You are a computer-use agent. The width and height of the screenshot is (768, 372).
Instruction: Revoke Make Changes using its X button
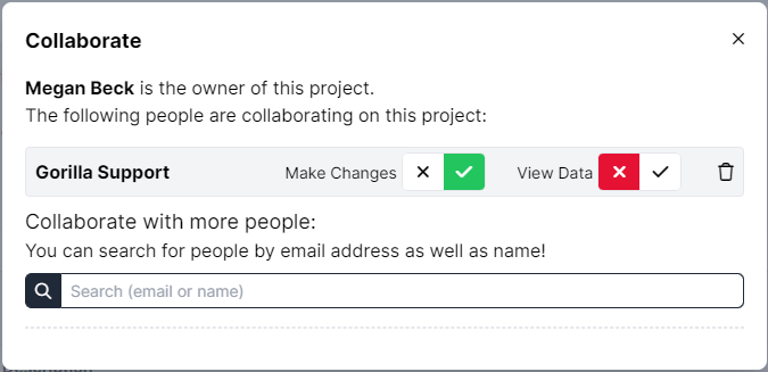coord(423,172)
